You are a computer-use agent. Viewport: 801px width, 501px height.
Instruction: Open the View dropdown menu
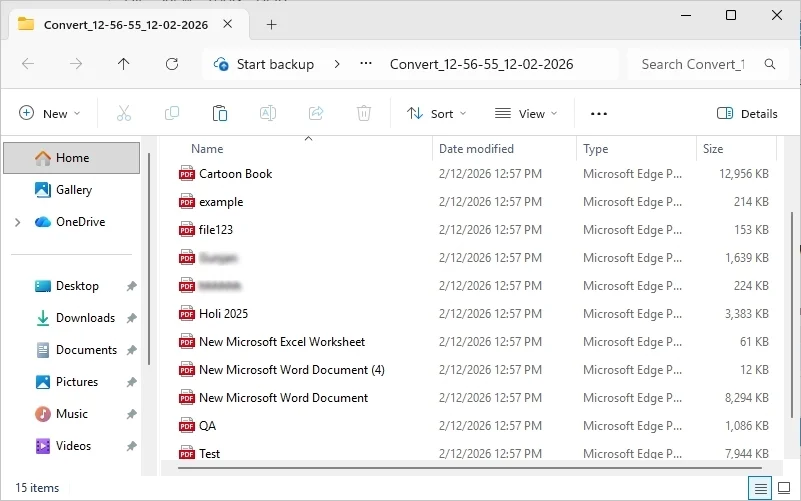point(526,113)
